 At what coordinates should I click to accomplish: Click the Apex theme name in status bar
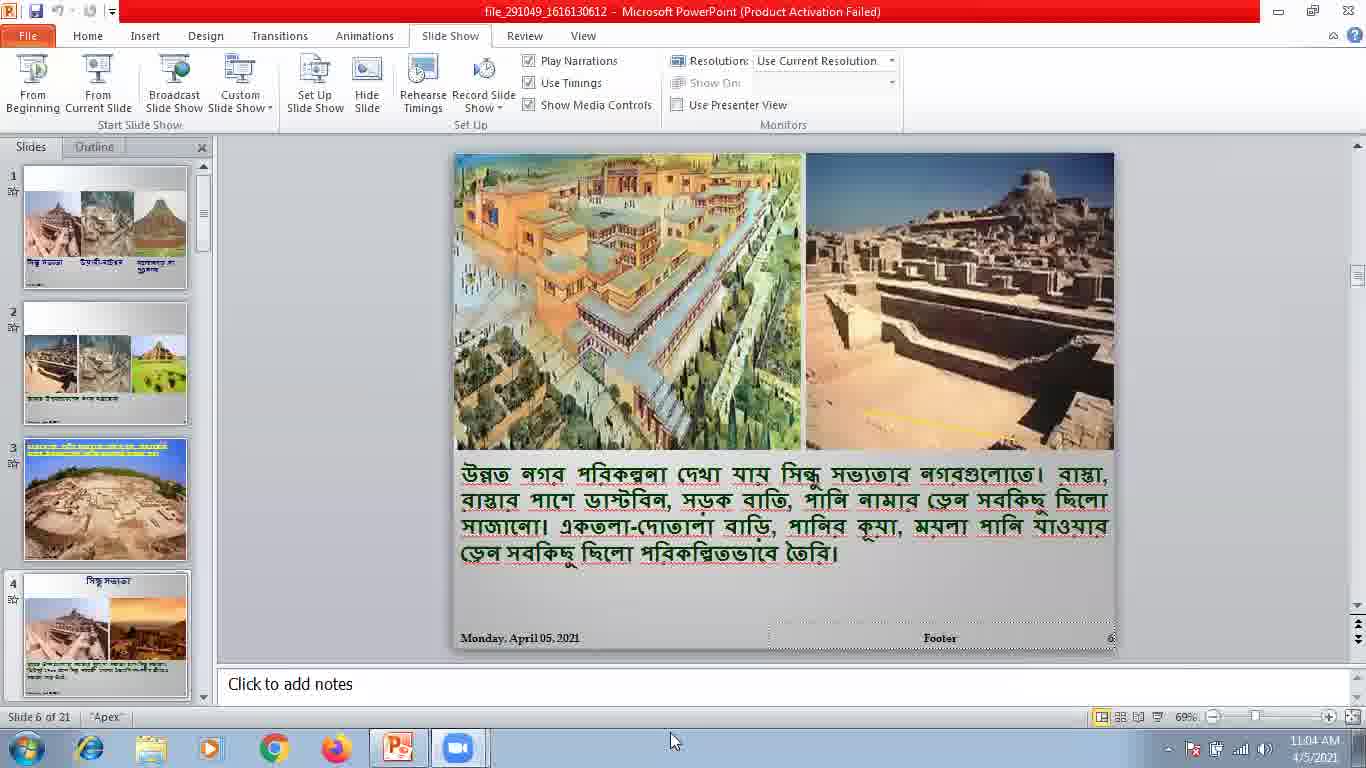[x=106, y=717]
